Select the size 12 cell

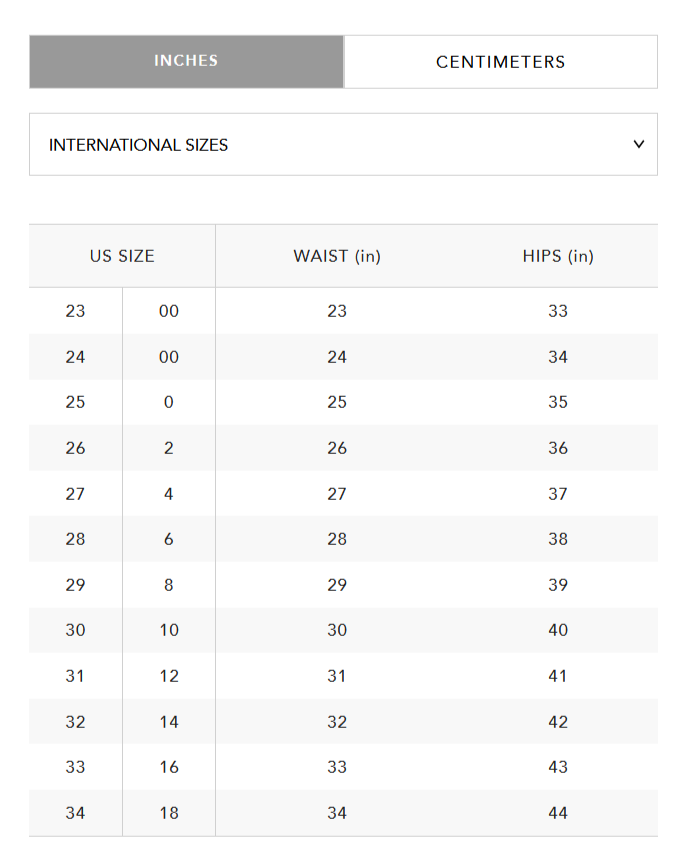[x=169, y=676]
